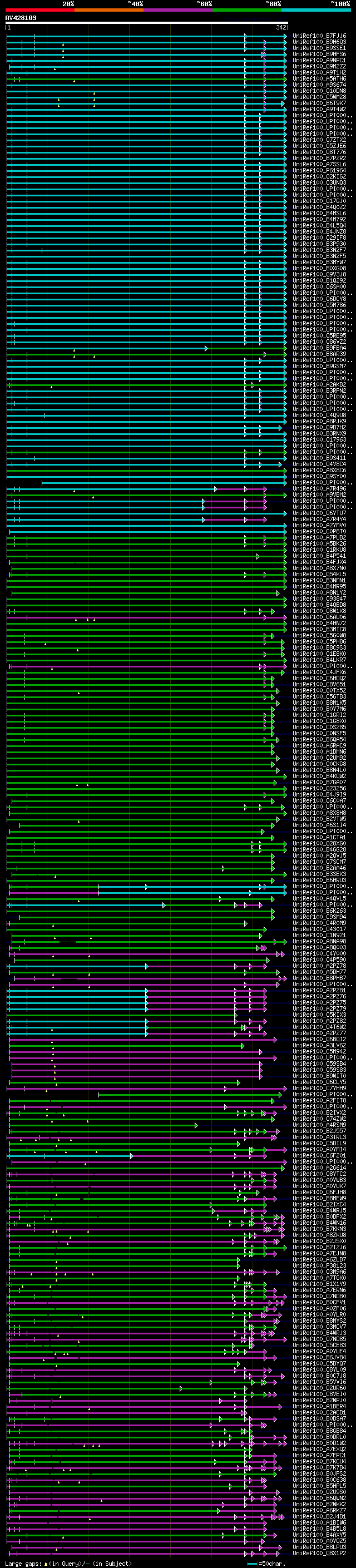Select label UniRef100_B3SEK3
The height and width of the screenshot is (1568, 356).
coord(319,874)
